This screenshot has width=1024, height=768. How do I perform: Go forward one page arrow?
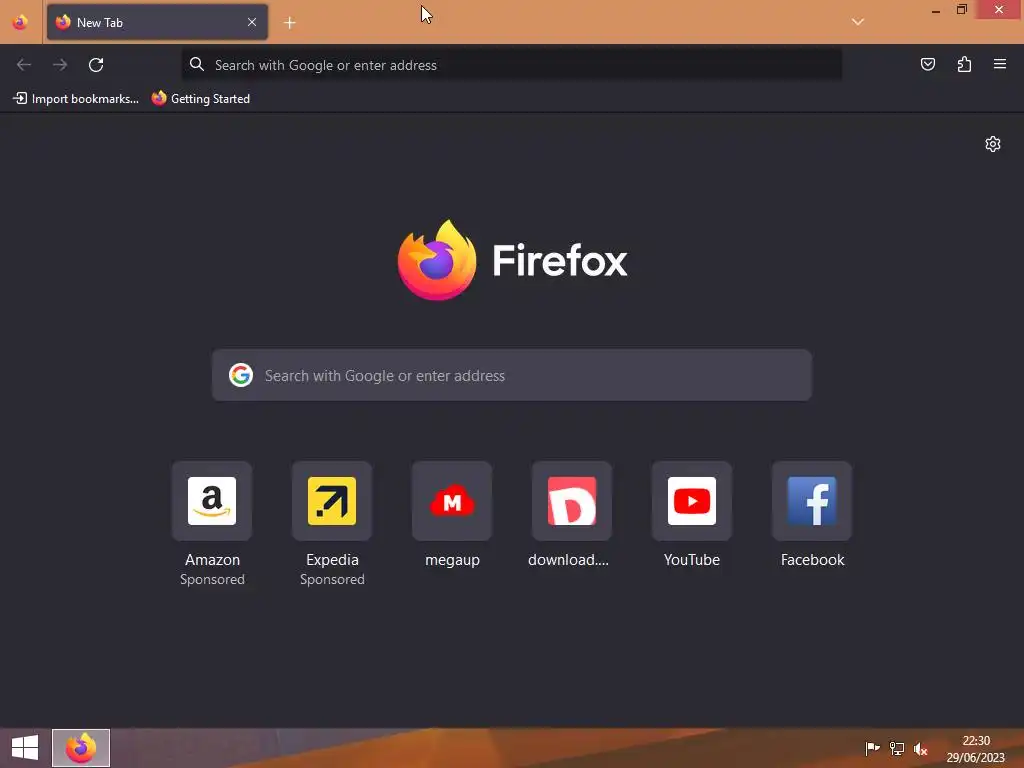click(x=60, y=65)
